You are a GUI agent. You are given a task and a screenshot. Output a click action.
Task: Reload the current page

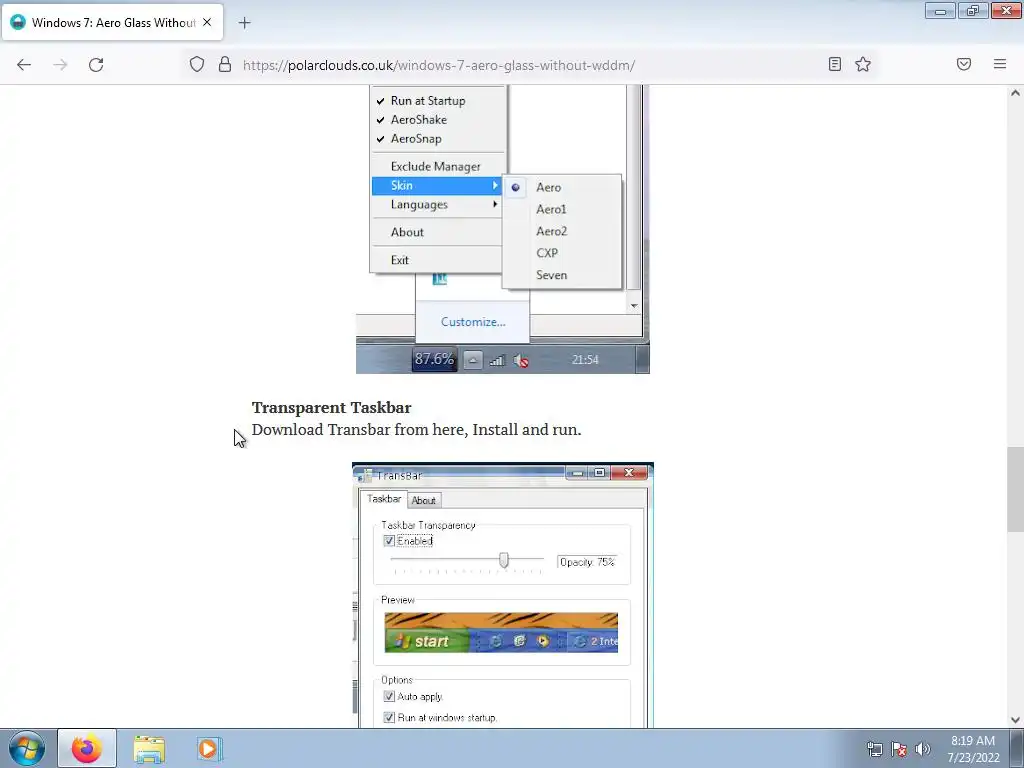pyautogui.click(x=96, y=64)
